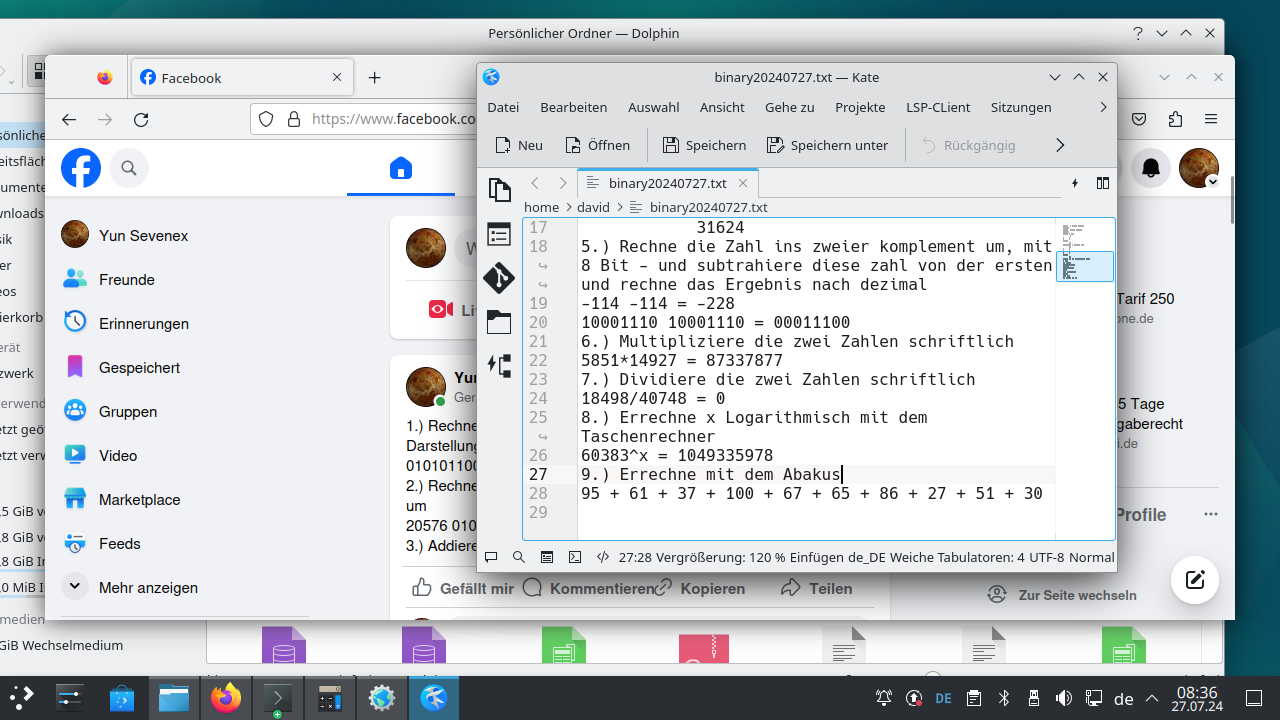Viewport: 1280px width, 720px height.
Task: Toggle the split view icon in Kate
Action: click(x=1103, y=183)
